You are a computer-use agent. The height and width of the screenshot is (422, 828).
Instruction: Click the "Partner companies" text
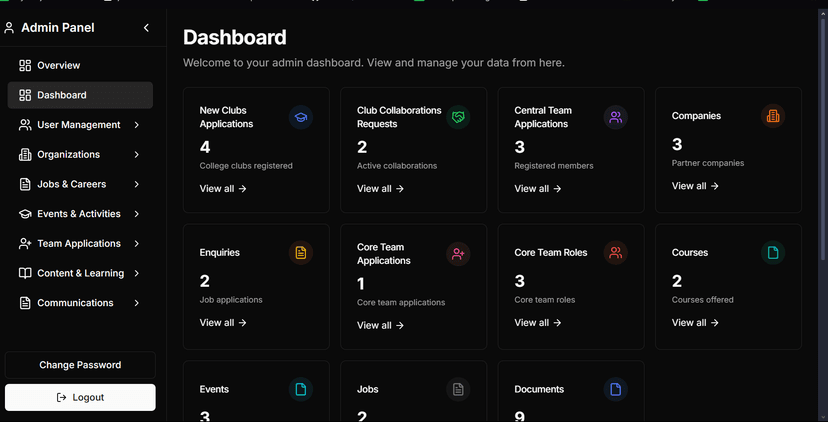click(x=708, y=163)
